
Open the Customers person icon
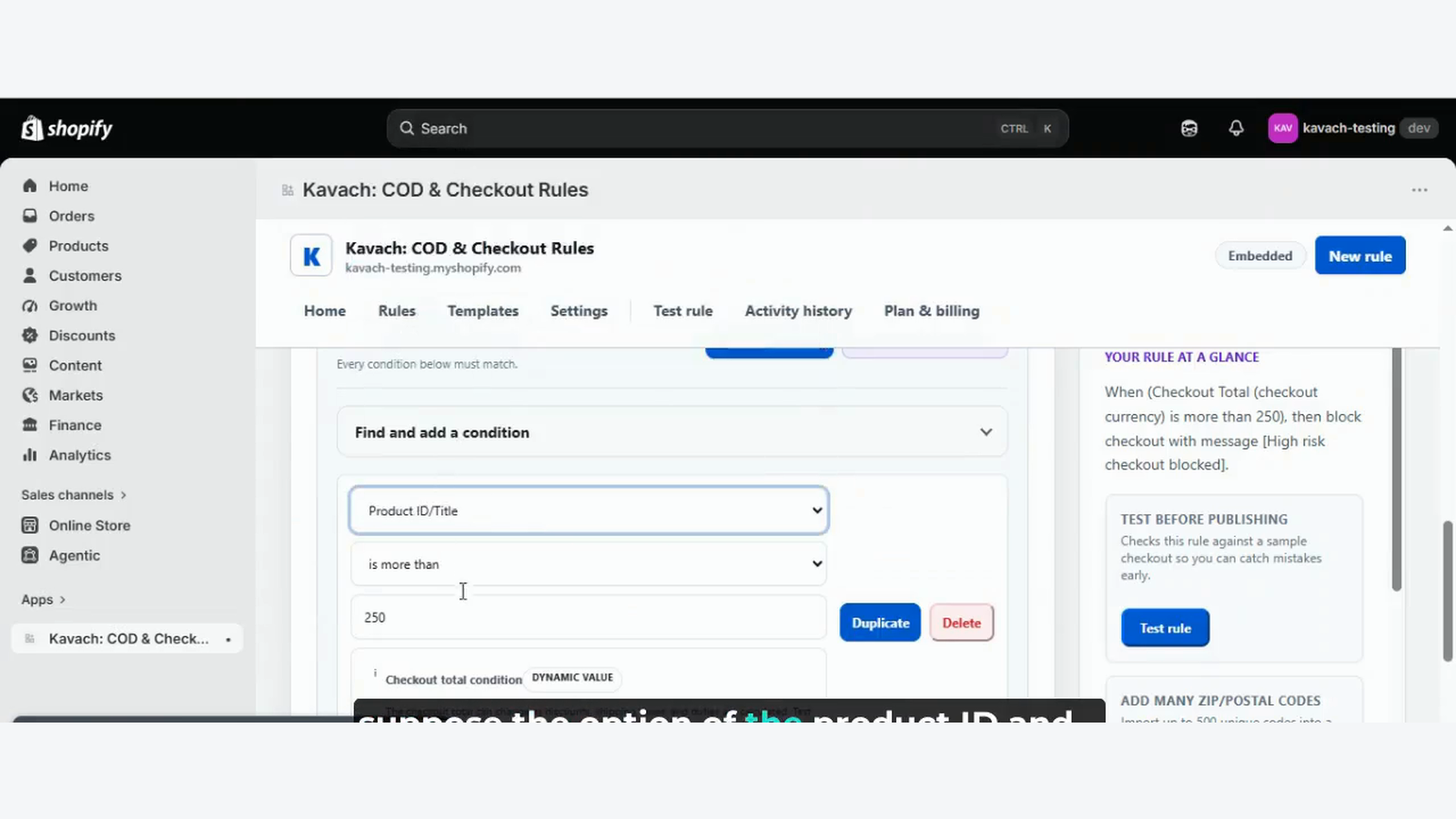pos(30,276)
